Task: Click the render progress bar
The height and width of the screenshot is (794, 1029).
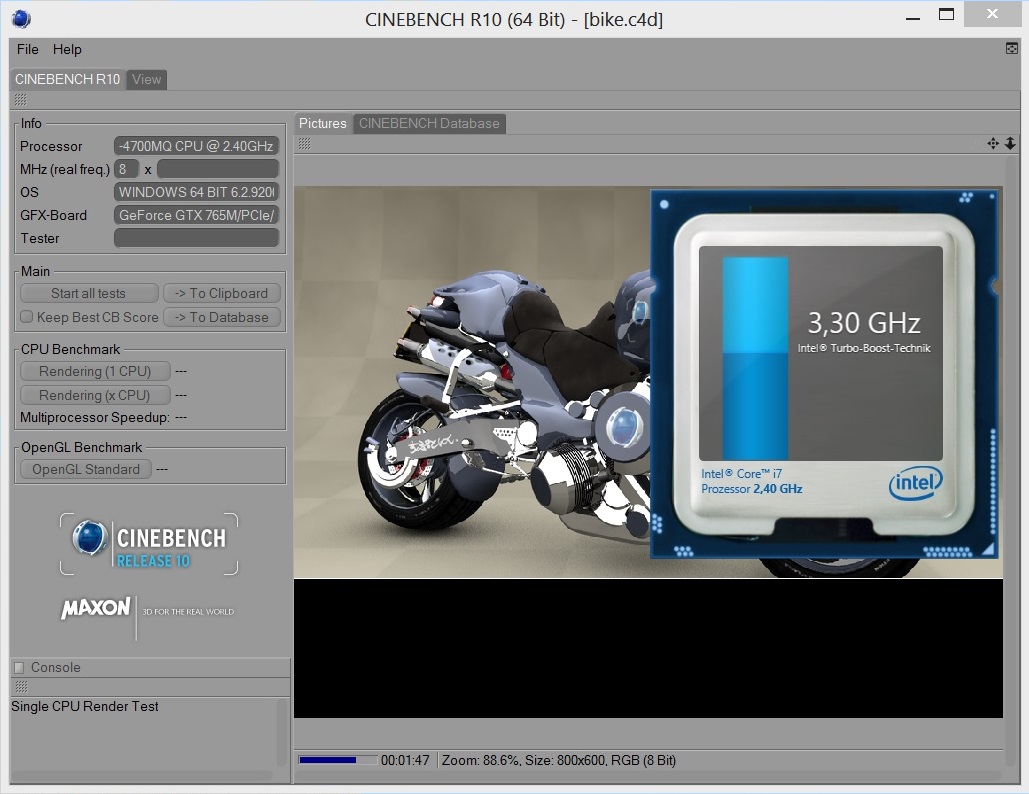Action: [338, 760]
